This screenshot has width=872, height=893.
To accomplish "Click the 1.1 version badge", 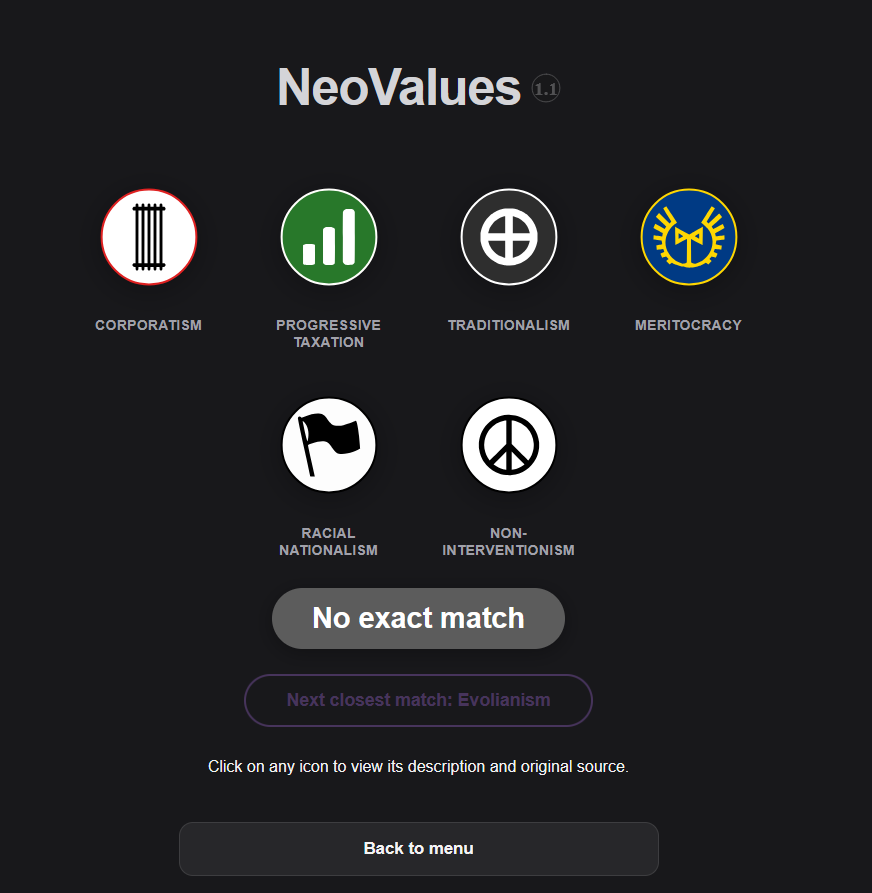I will pos(546,89).
